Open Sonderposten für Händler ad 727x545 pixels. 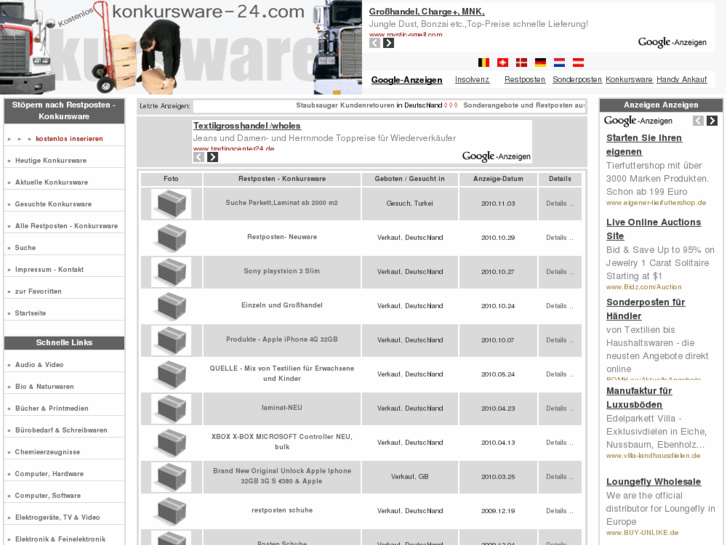(x=645, y=309)
